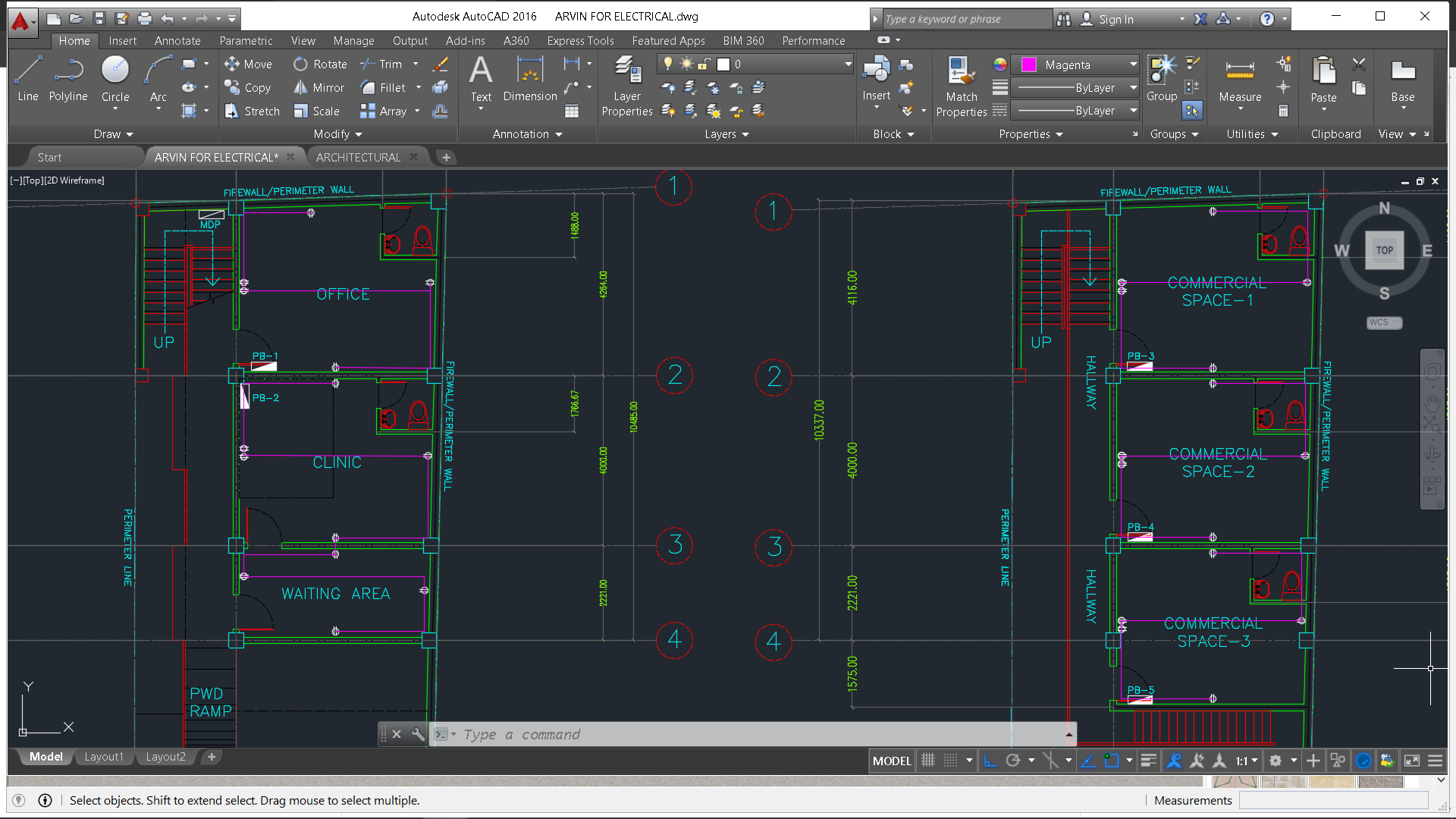Viewport: 1456px width, 819px height.
Task: Click the Layout1 tab
Action: 103,757
